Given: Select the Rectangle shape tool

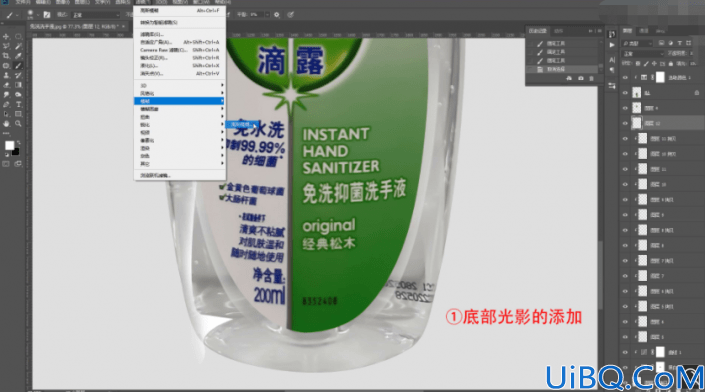Looking at the screenshot, I should click(x=18, y=114).
